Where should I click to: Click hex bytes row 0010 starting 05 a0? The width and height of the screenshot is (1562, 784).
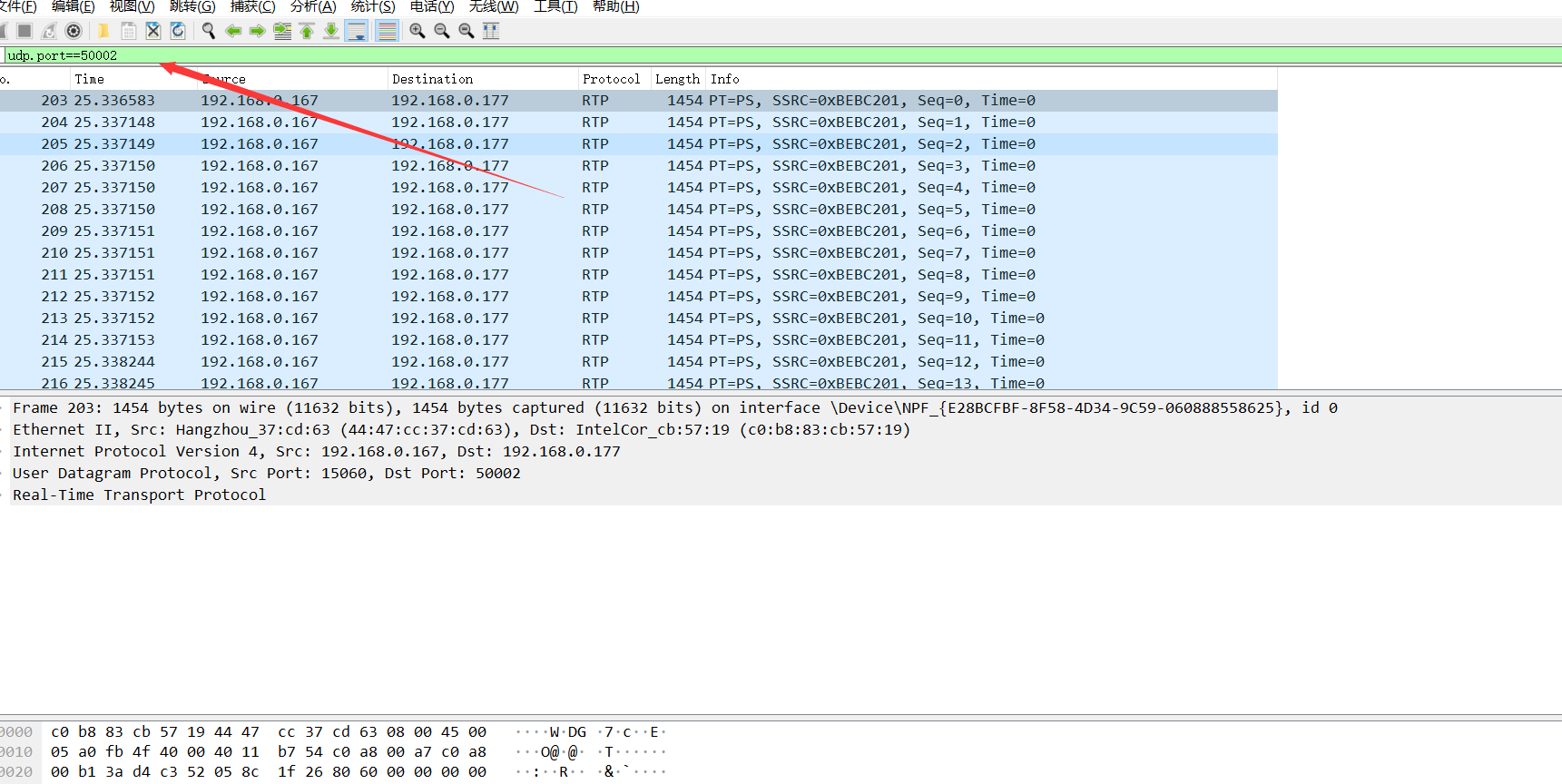coord(269,752)
